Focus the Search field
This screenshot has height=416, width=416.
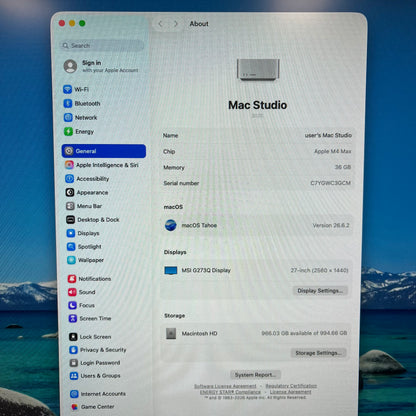102,45
